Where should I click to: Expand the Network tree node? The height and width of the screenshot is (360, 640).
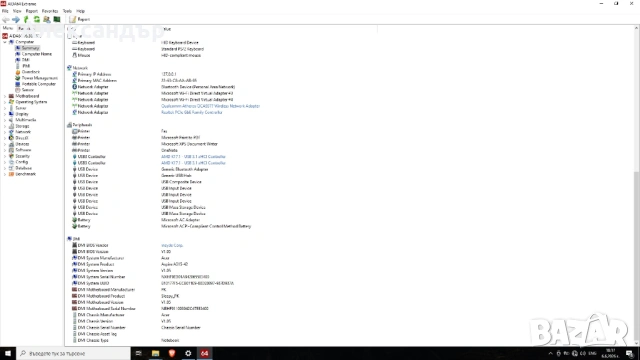(5, 132)
